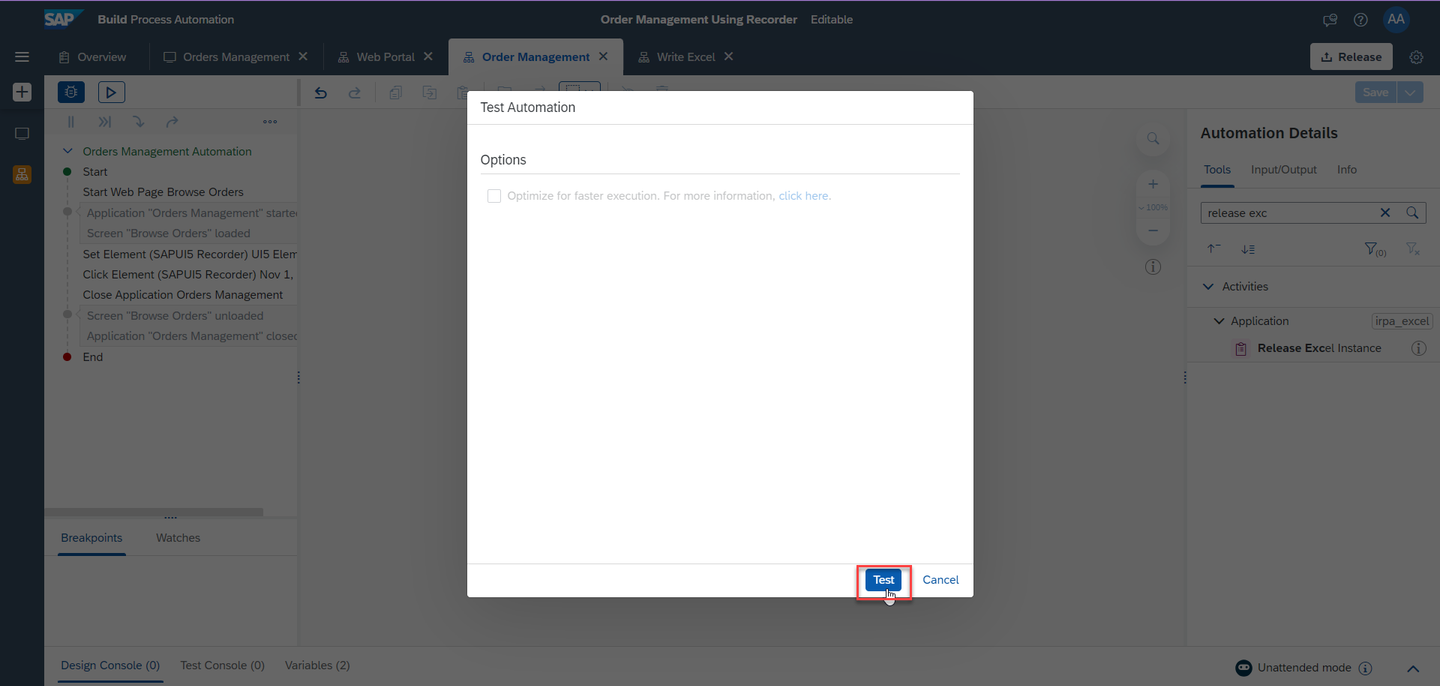Select the Start Web Page Browse Orders step
The height and width of the screenshot is (686, 1440).
click(x=163, y=192)
